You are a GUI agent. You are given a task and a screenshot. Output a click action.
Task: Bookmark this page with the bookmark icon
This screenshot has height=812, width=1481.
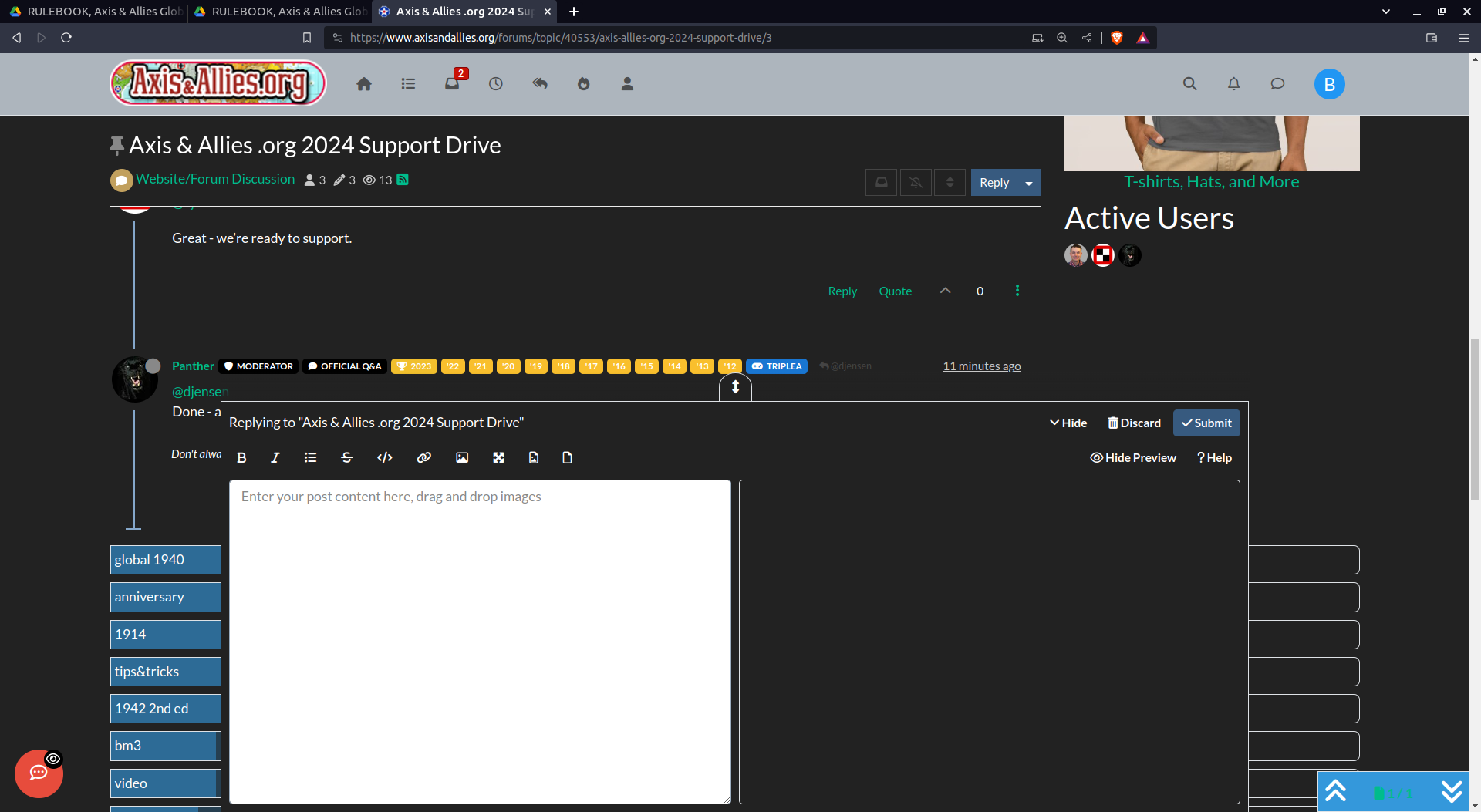point(307,38)
